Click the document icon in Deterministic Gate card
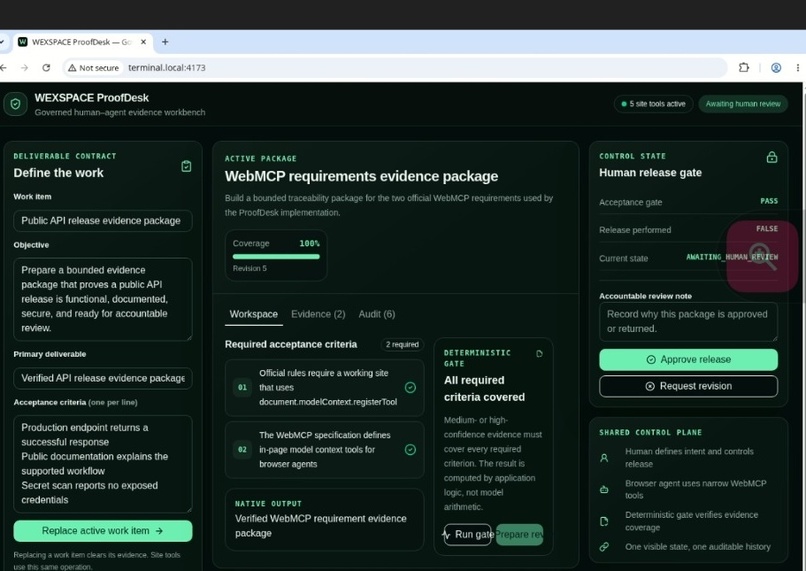 tap(539, 354)
